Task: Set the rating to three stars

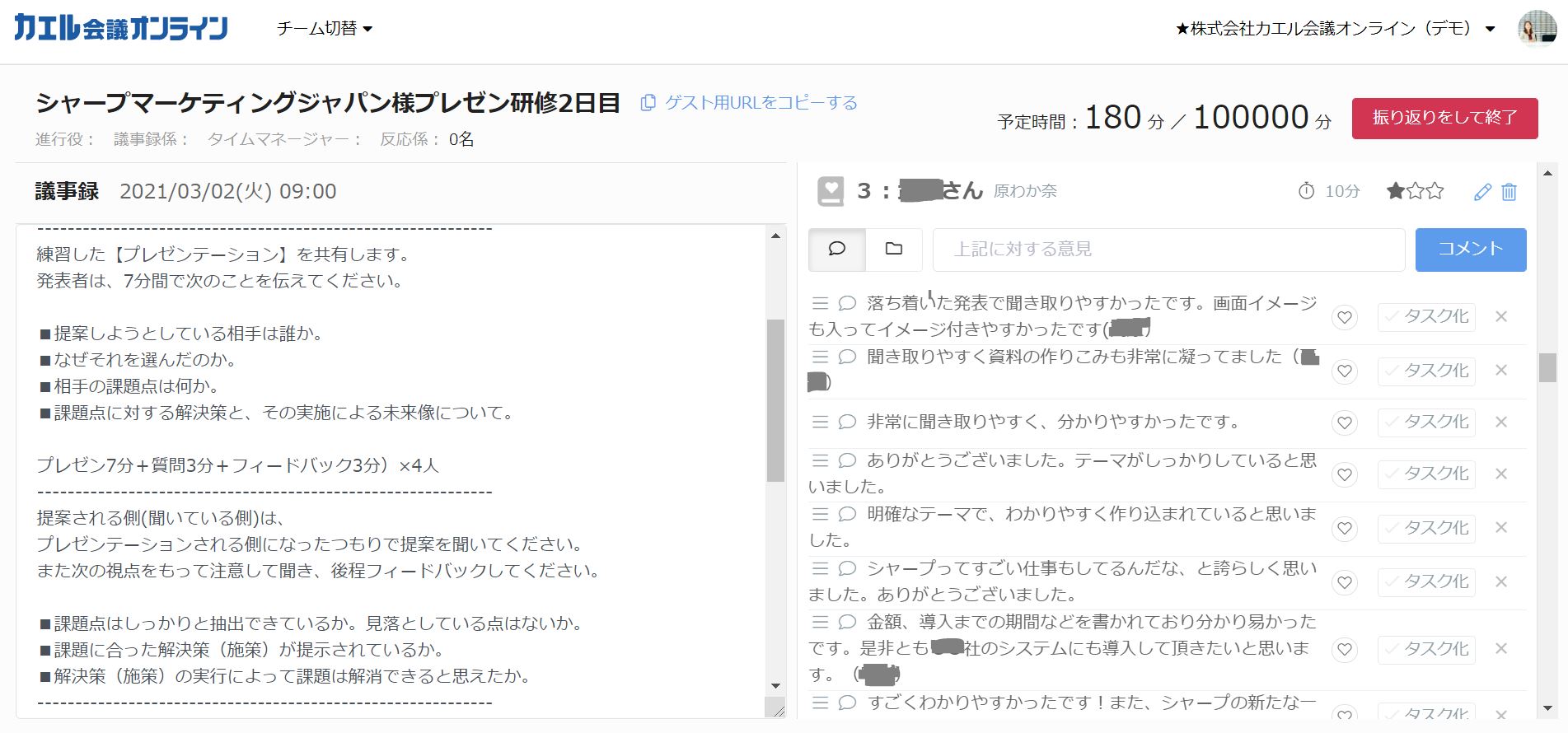Action: click(1435, 192)
